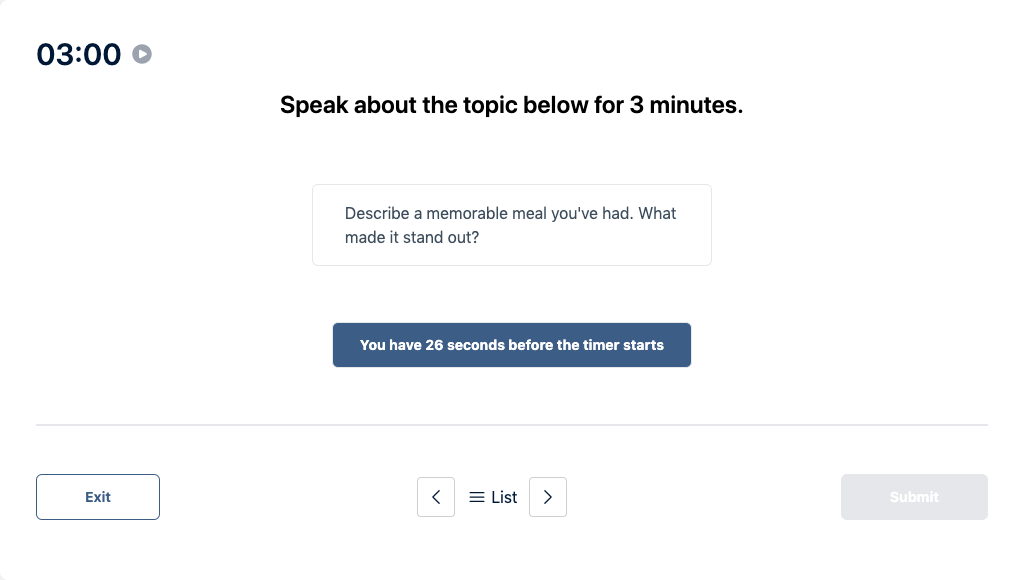The image size is (1012, 580).
Task: Click the hamburger list icon in navigation
Action: [x=478, y=497]
